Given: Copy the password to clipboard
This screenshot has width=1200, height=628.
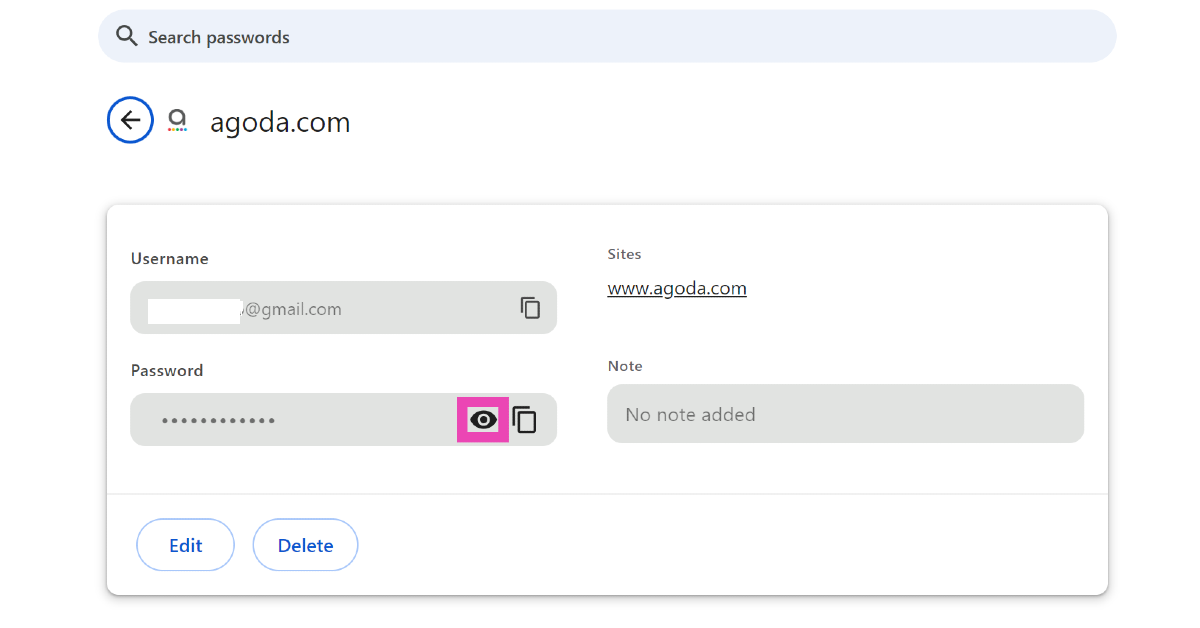Looking at the screenshot, I should click(525, 420).
